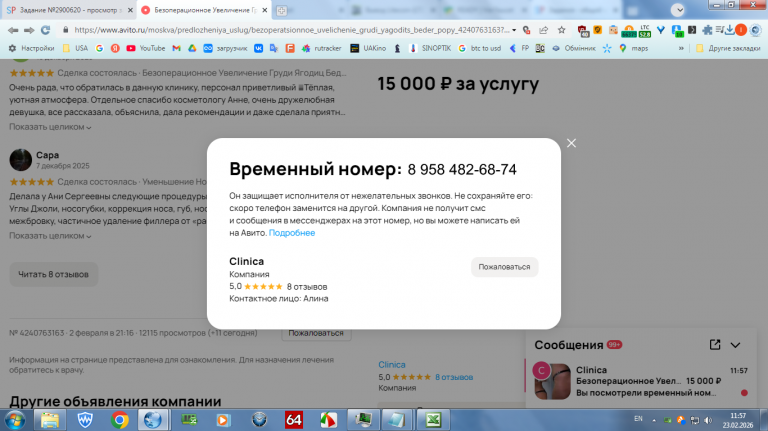The width and height of the screenshot is (768, 431).
Task: Open the 'загрузчик' bookmark
Action: point(225,48)
